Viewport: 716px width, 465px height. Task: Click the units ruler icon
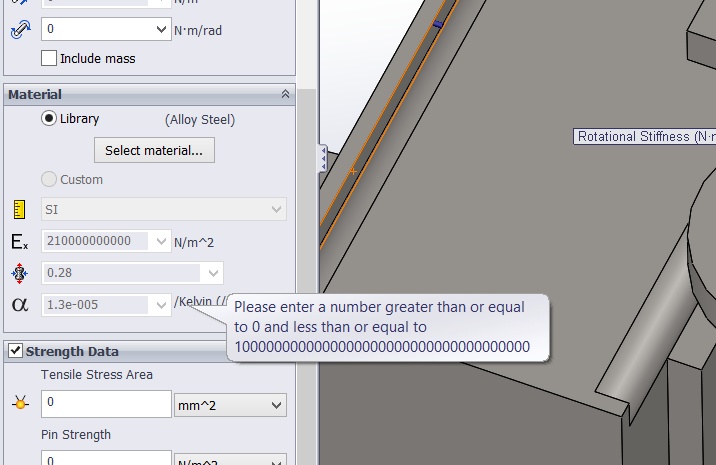(19, 210)
